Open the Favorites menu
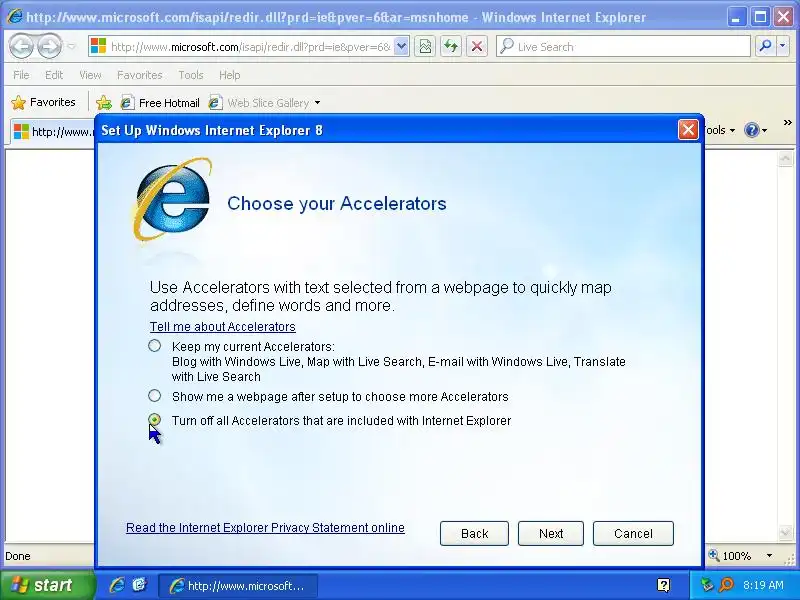800x600 pixels. pos(139,75)
